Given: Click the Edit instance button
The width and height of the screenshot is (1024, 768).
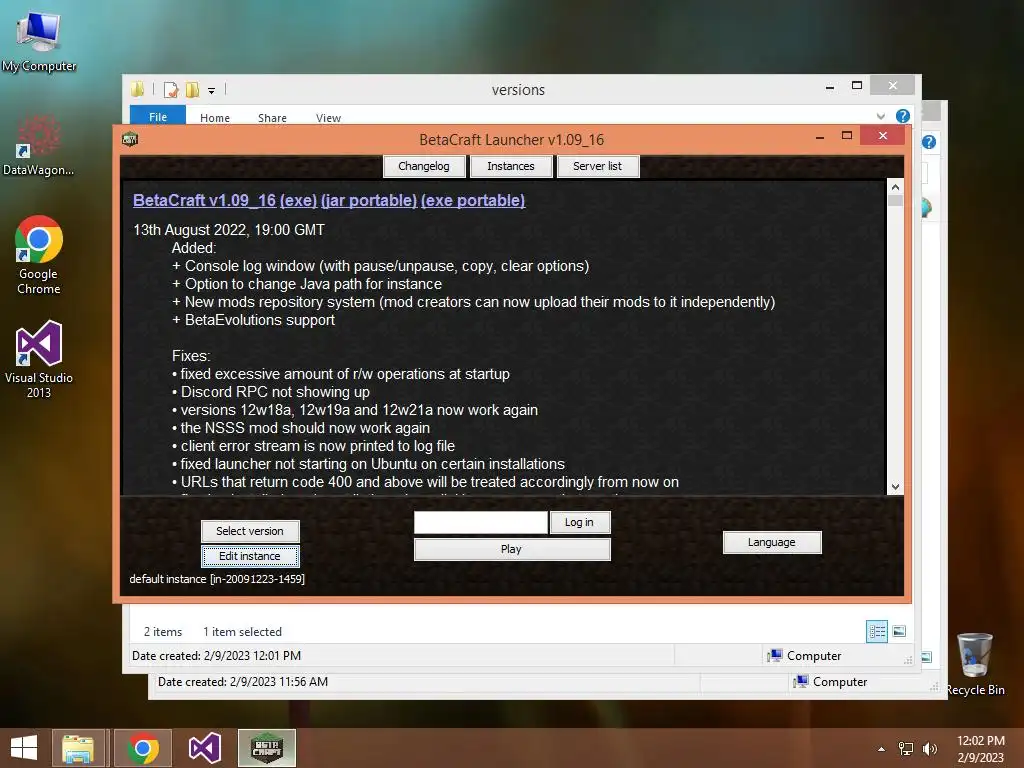Looking at the screenshot, I should pos(250,556).
